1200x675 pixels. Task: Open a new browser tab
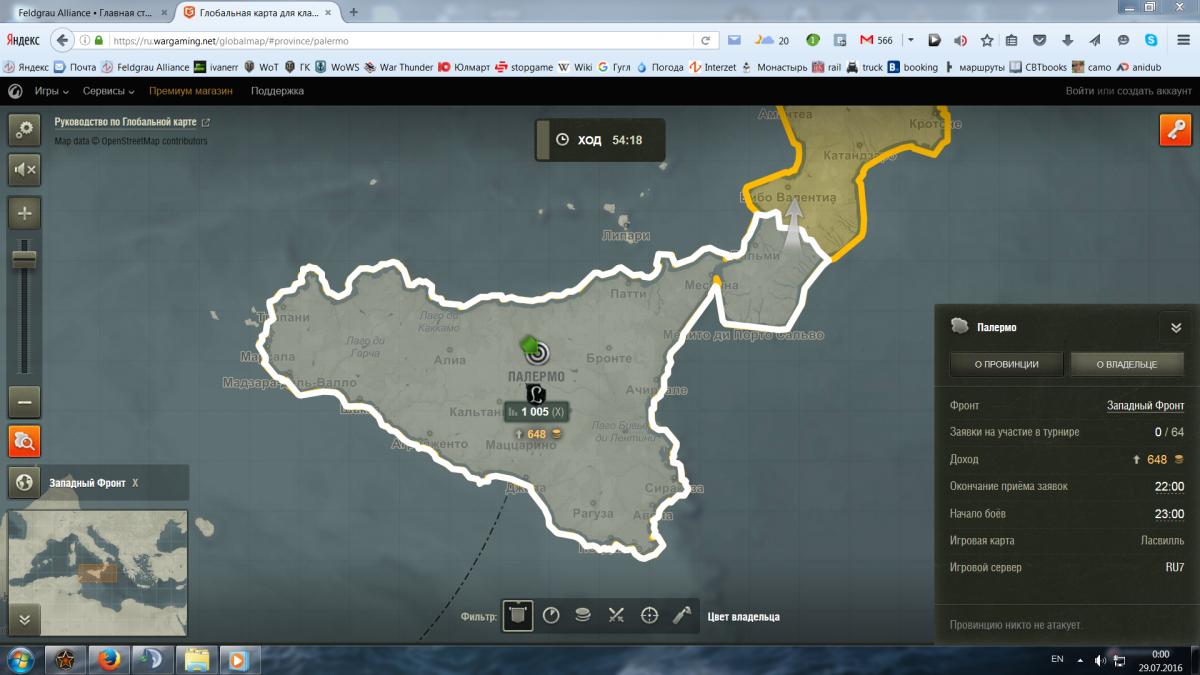354,13
